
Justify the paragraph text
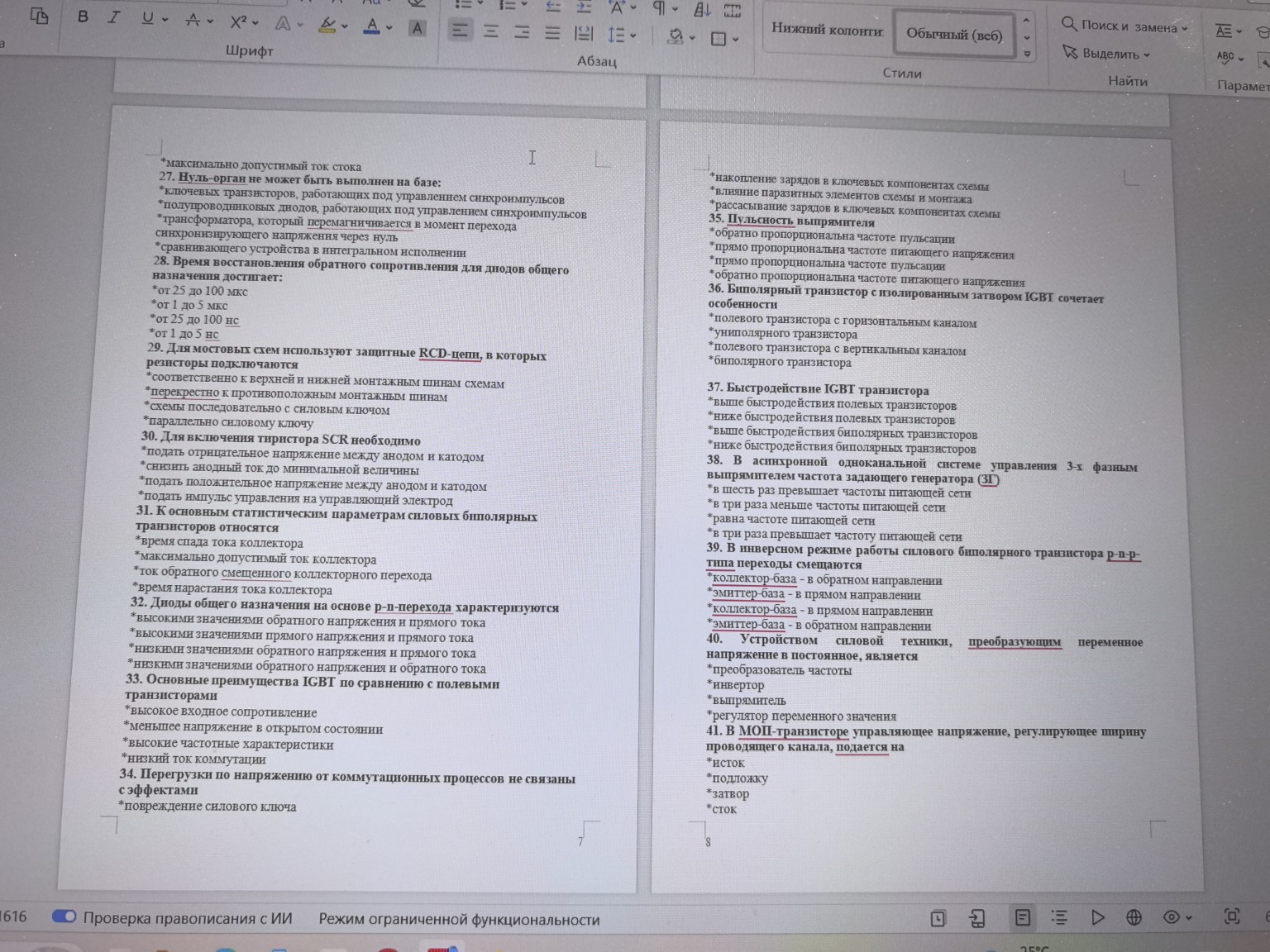(552, 33)
